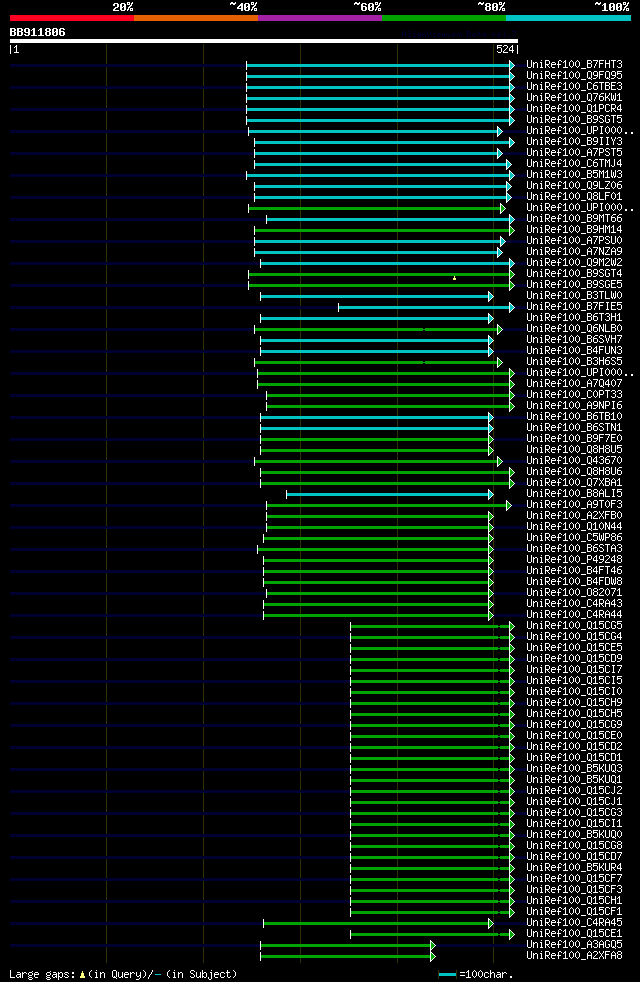
Task: Select the UniRef100_Q15CI7 label
Action: click(574, 669)
